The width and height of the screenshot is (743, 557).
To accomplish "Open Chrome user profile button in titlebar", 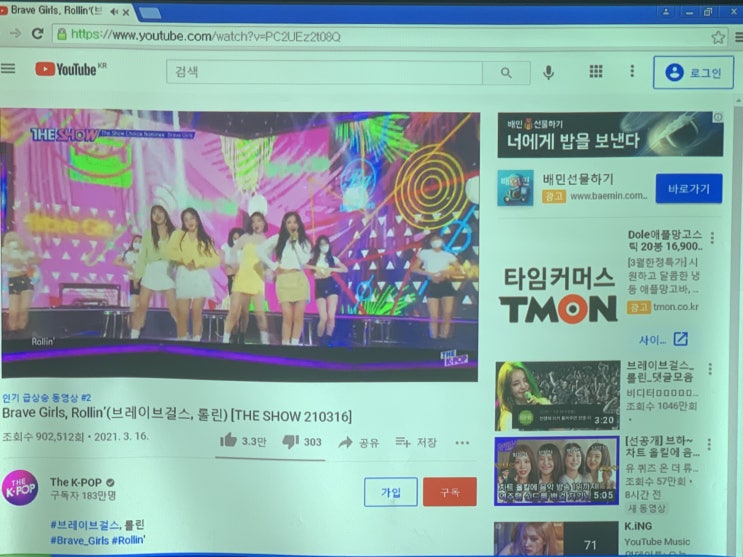I will tap(666, 12).
